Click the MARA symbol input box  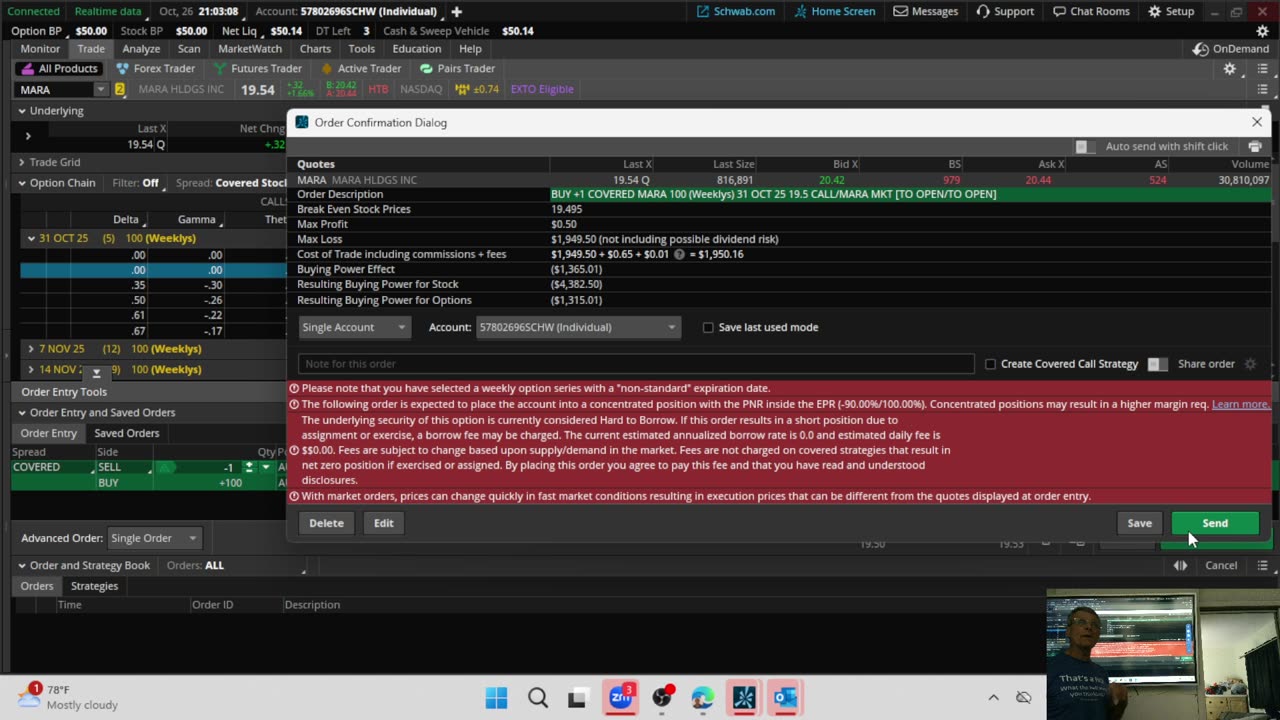[x=55, y=89]
